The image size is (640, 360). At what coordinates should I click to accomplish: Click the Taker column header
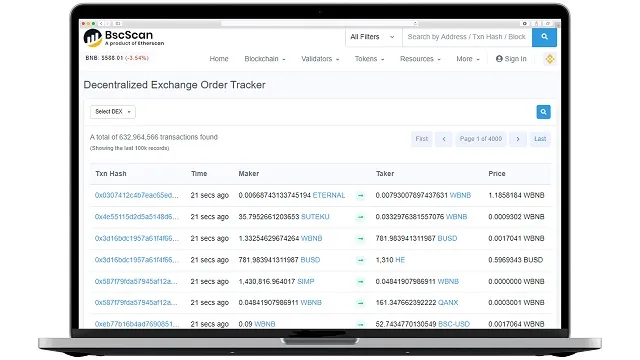point(385,174)
